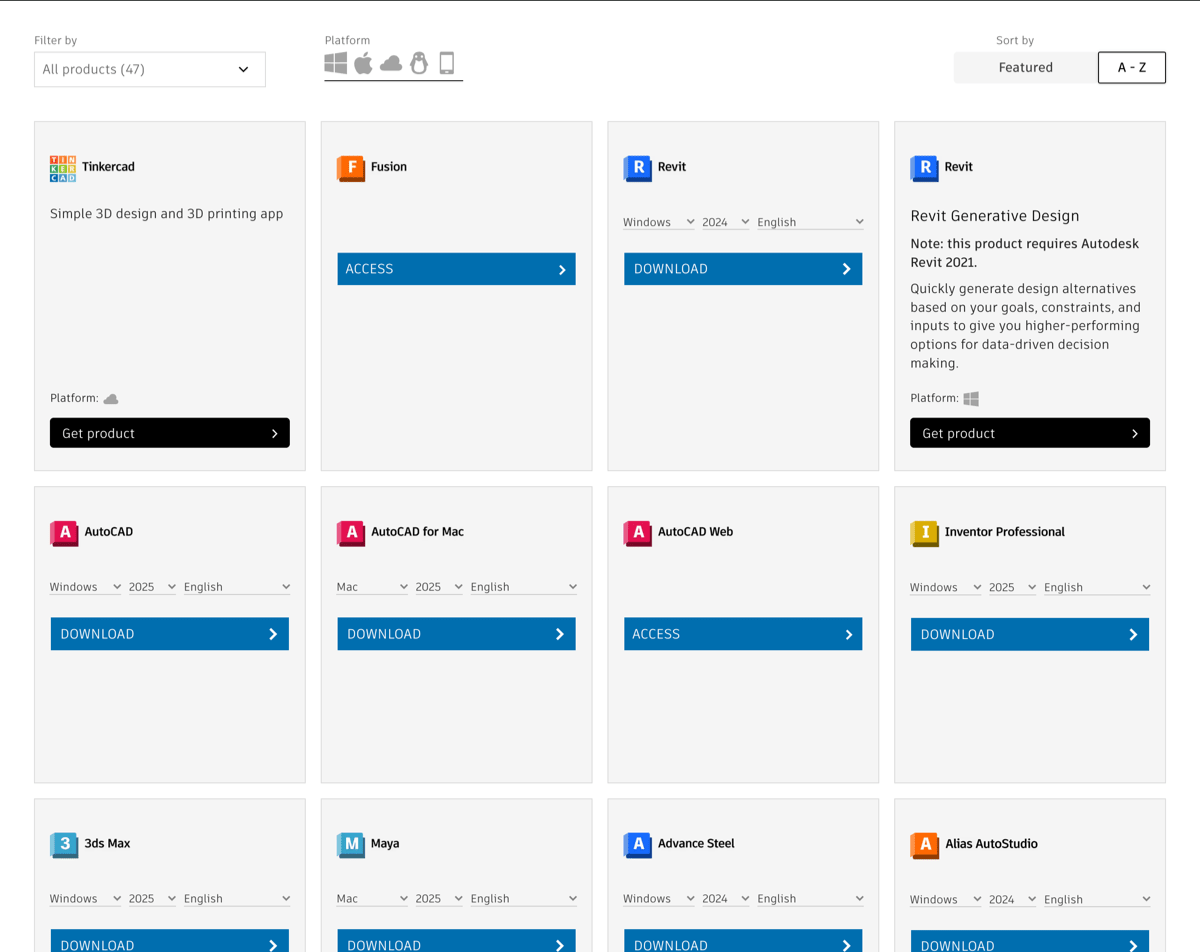Click the Revit logo in download card
Screen dimensions: 1200x952
(637, 168)
